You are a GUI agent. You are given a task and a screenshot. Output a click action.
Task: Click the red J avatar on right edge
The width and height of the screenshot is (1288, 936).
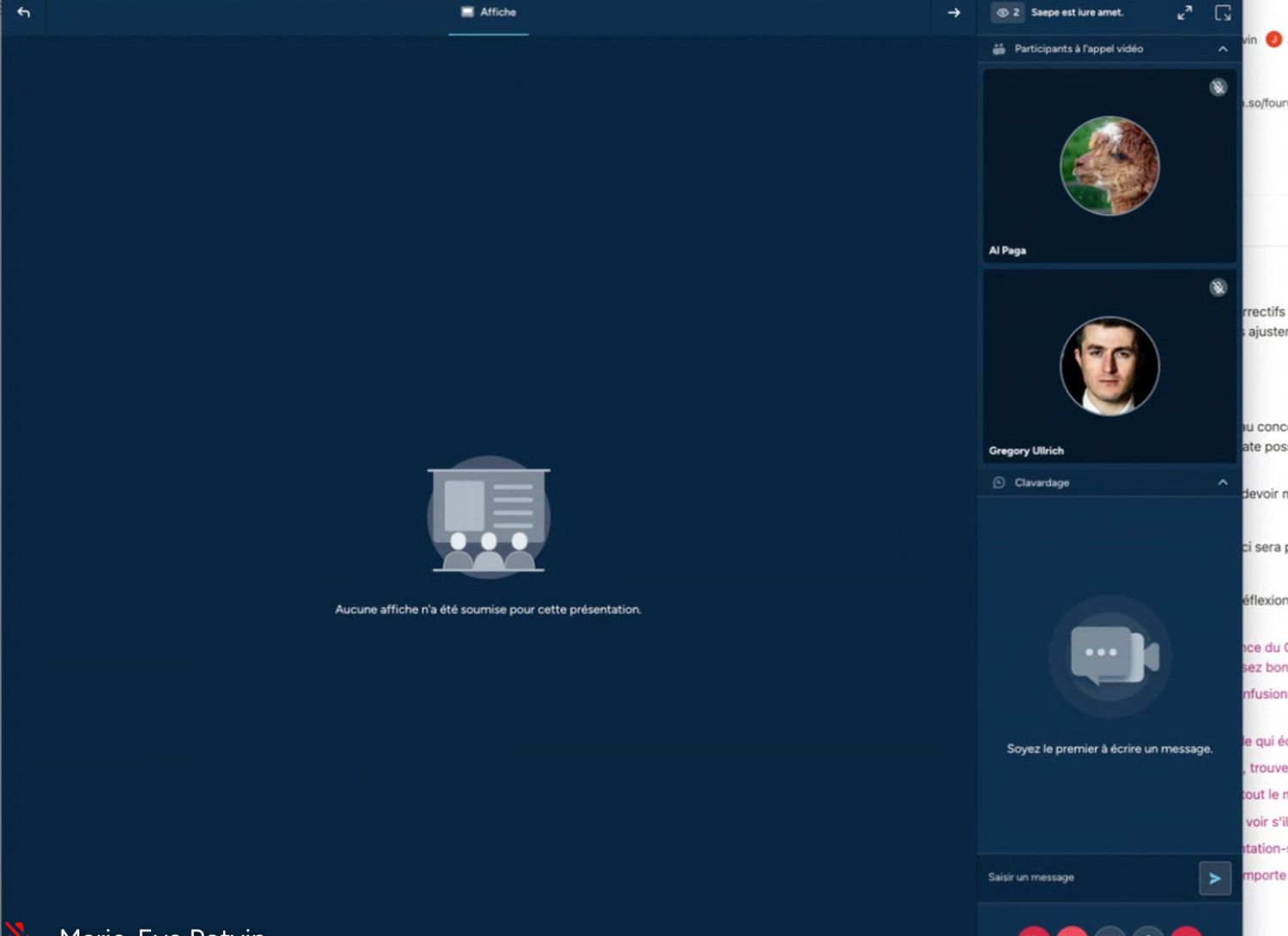pos(1273,40)
